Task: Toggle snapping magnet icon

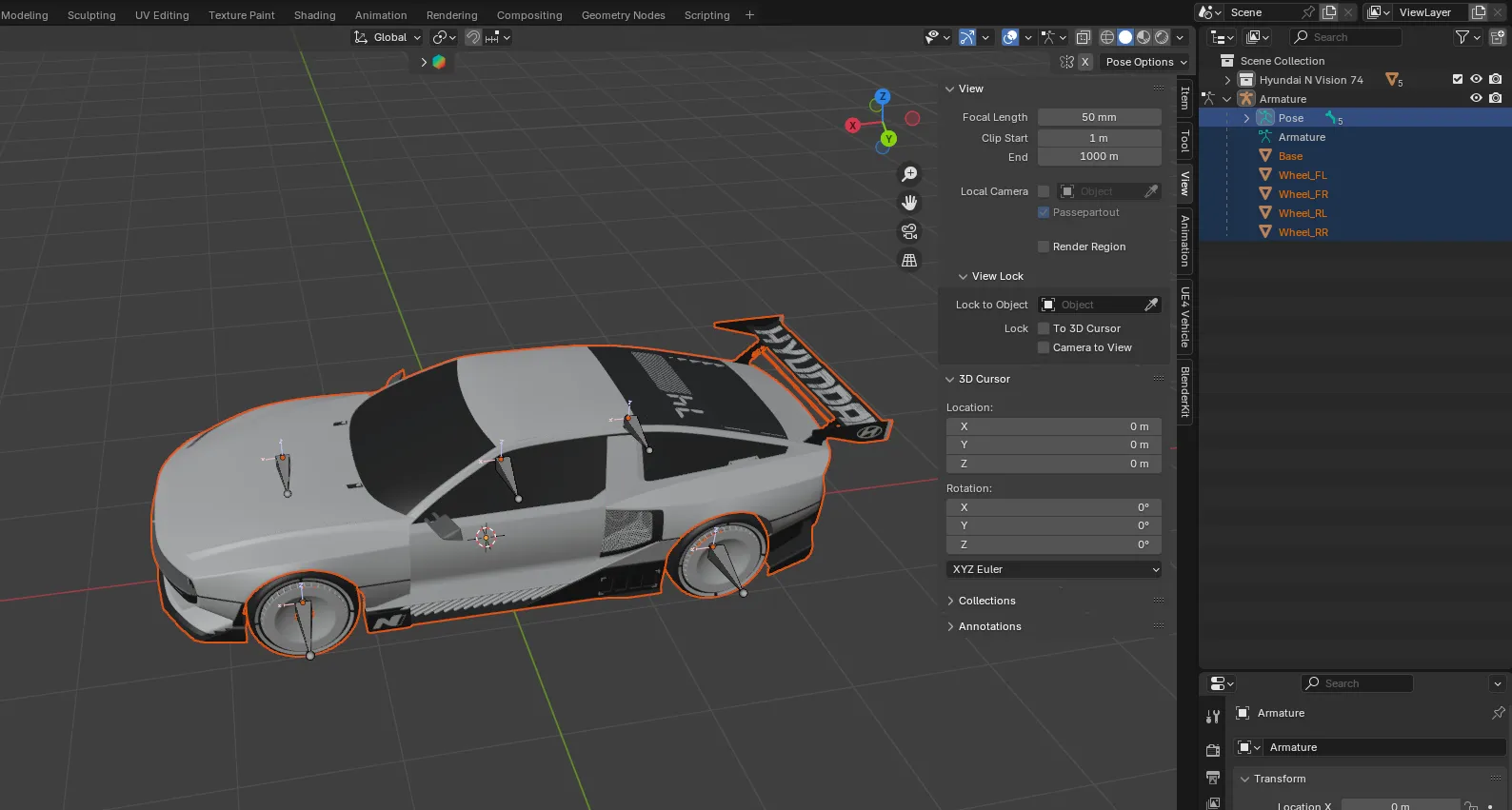Action: (x=473, y=37)
